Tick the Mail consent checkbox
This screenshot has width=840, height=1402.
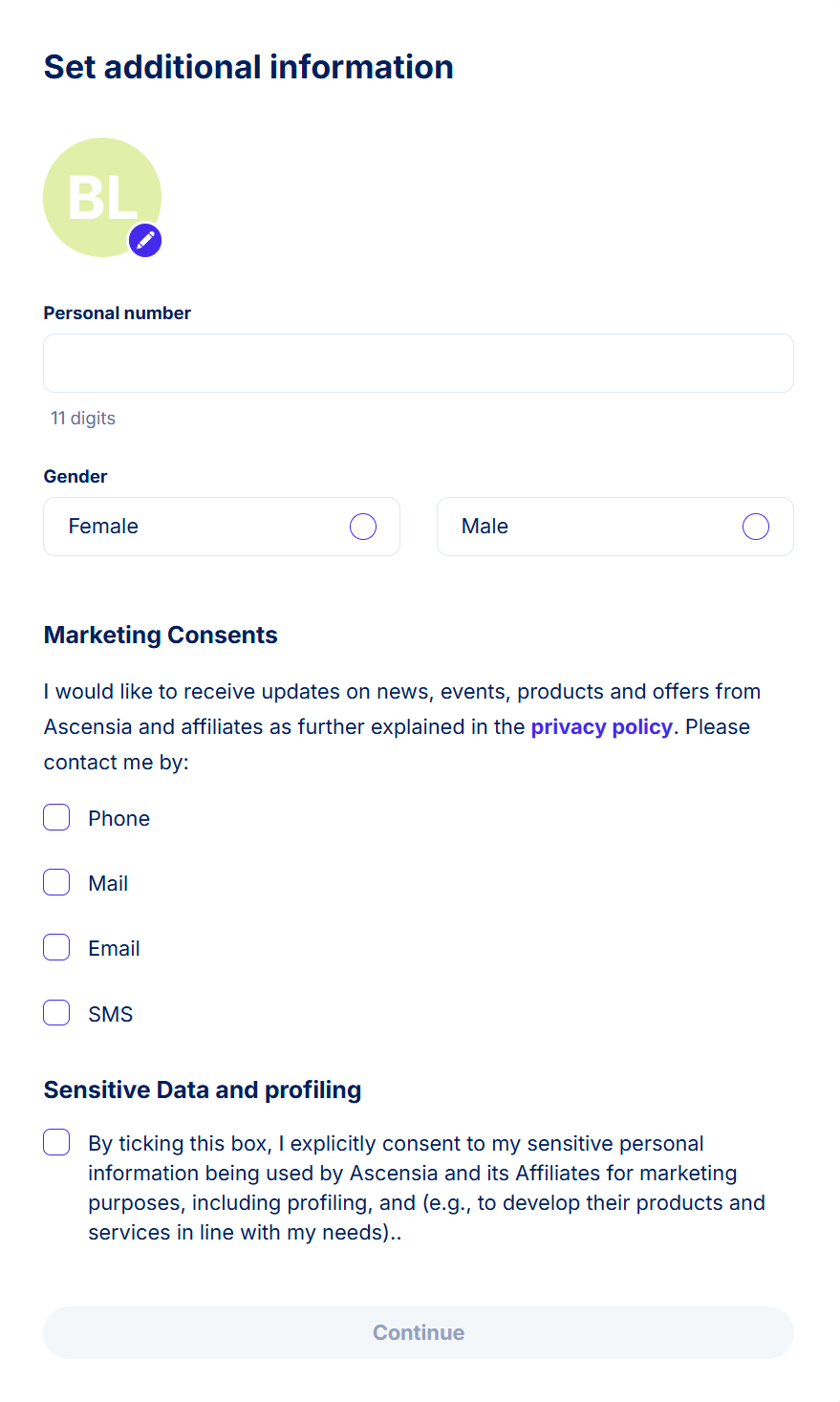pos(56,882)
